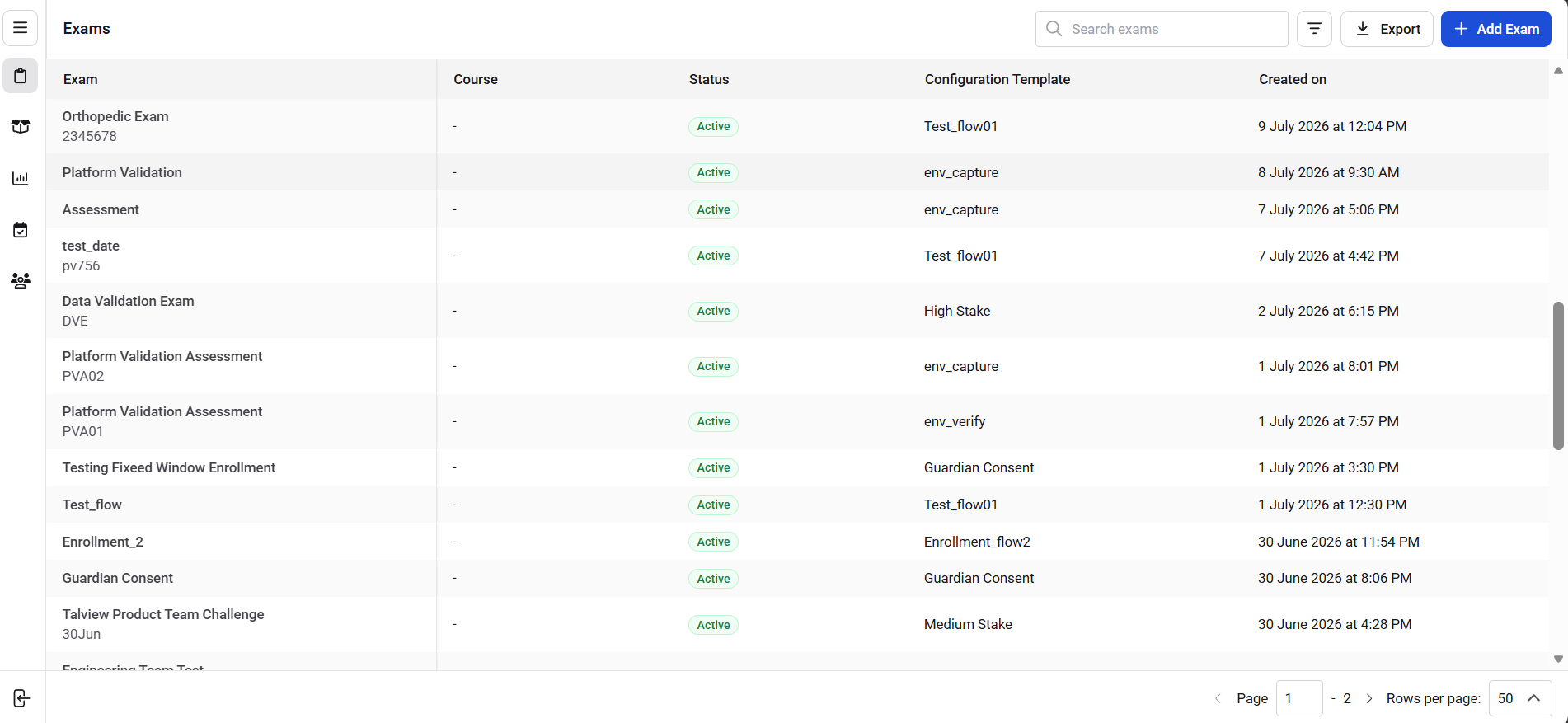Click Active badge for Enrollment_2

click(713, 542)
